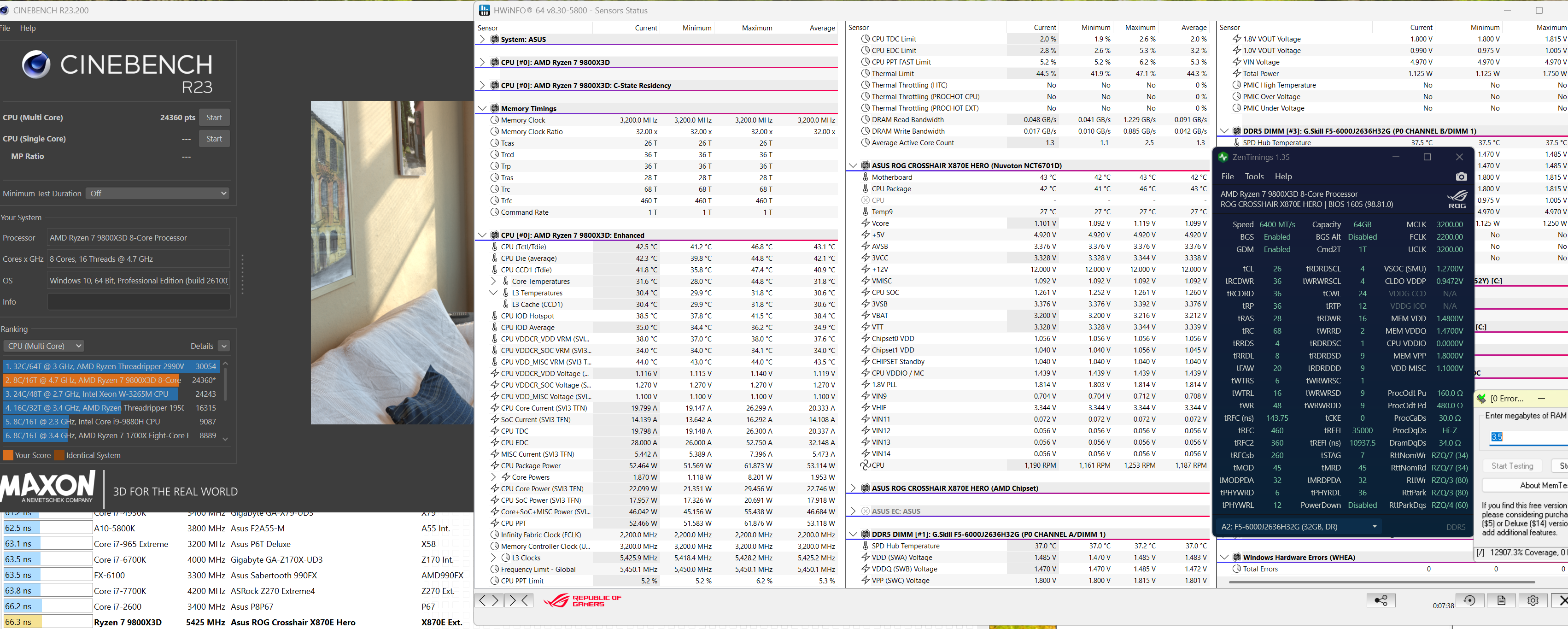Image resolution: width=1568 pixels, height=629 pixels.
Task: Open ranking Details arrow dropdown
Action: coord(224,346)
